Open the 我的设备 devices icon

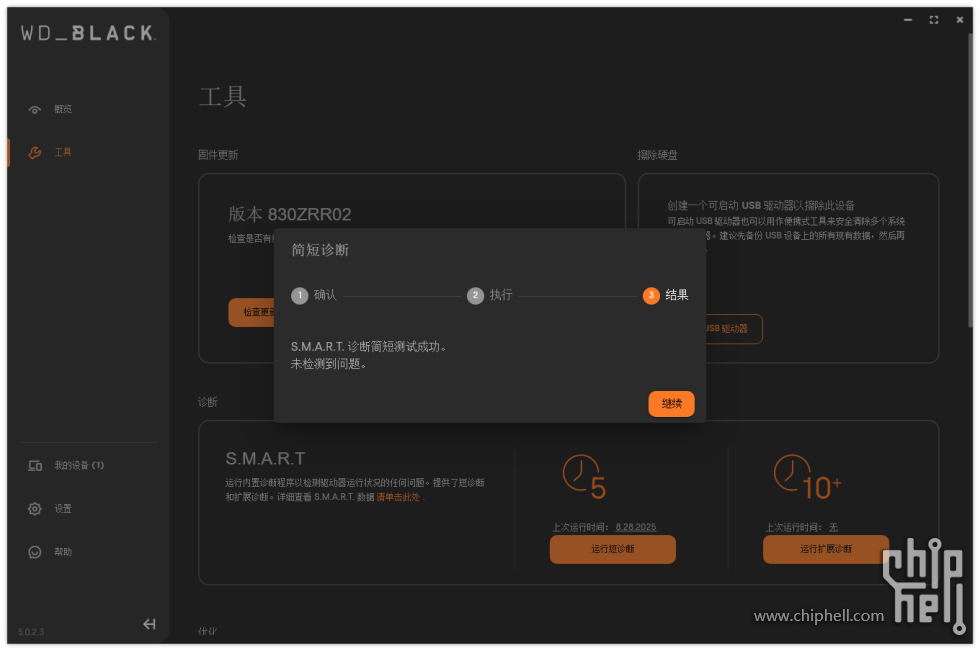[x=35, y=466]
